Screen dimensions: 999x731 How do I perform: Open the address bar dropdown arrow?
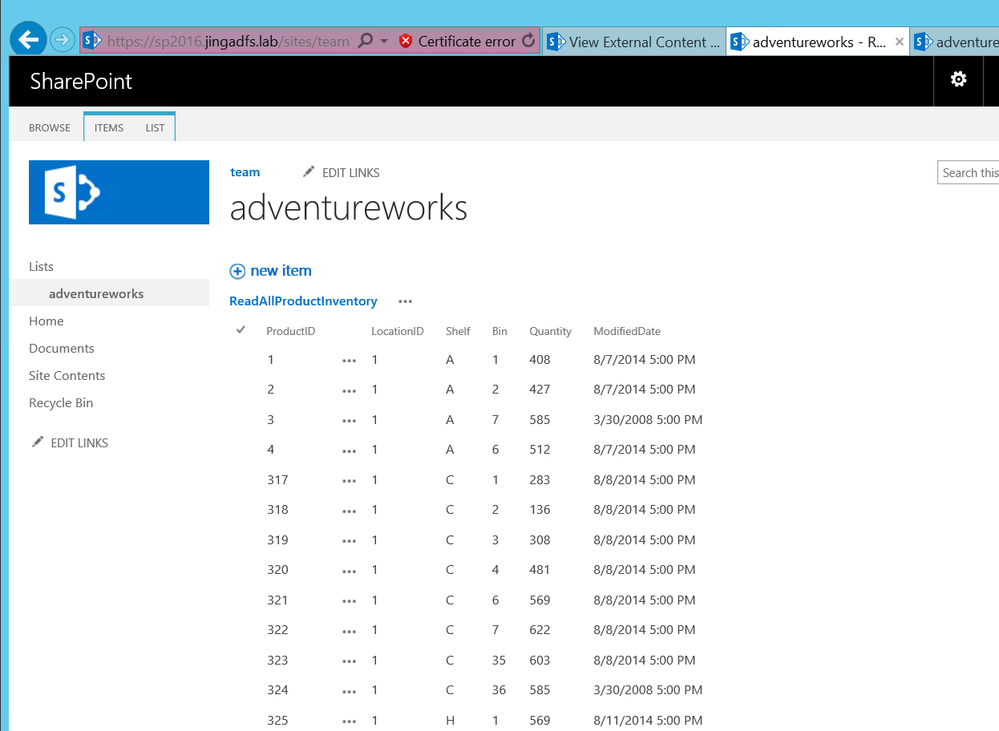pos(384,41)
